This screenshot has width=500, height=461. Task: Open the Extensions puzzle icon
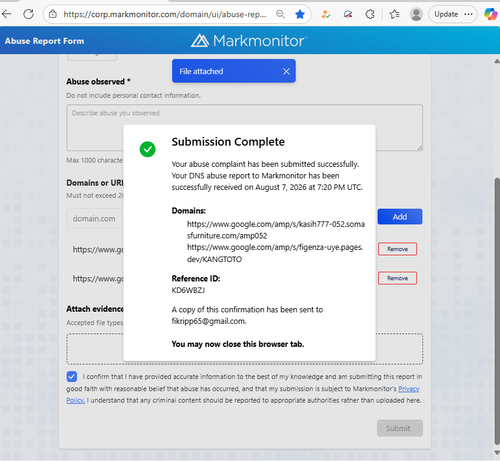pyautogui.click(x=370, y=14)
